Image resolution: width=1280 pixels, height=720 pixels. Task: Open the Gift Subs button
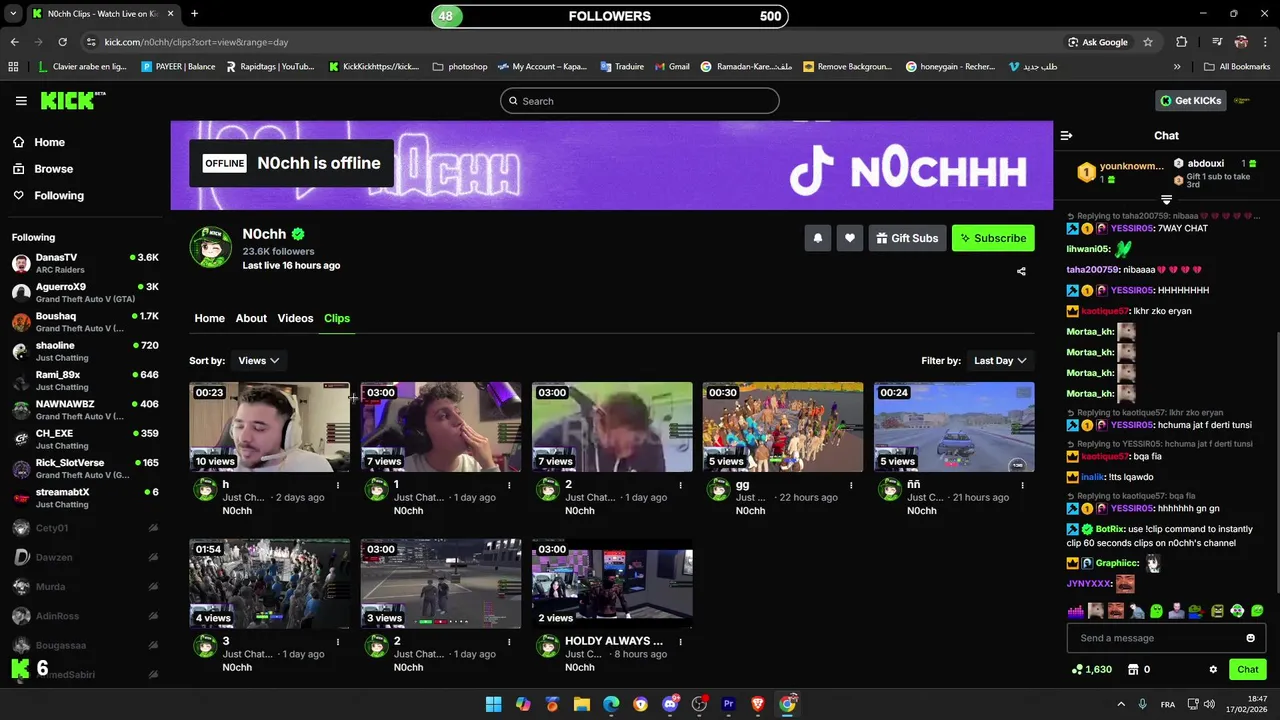907,238
